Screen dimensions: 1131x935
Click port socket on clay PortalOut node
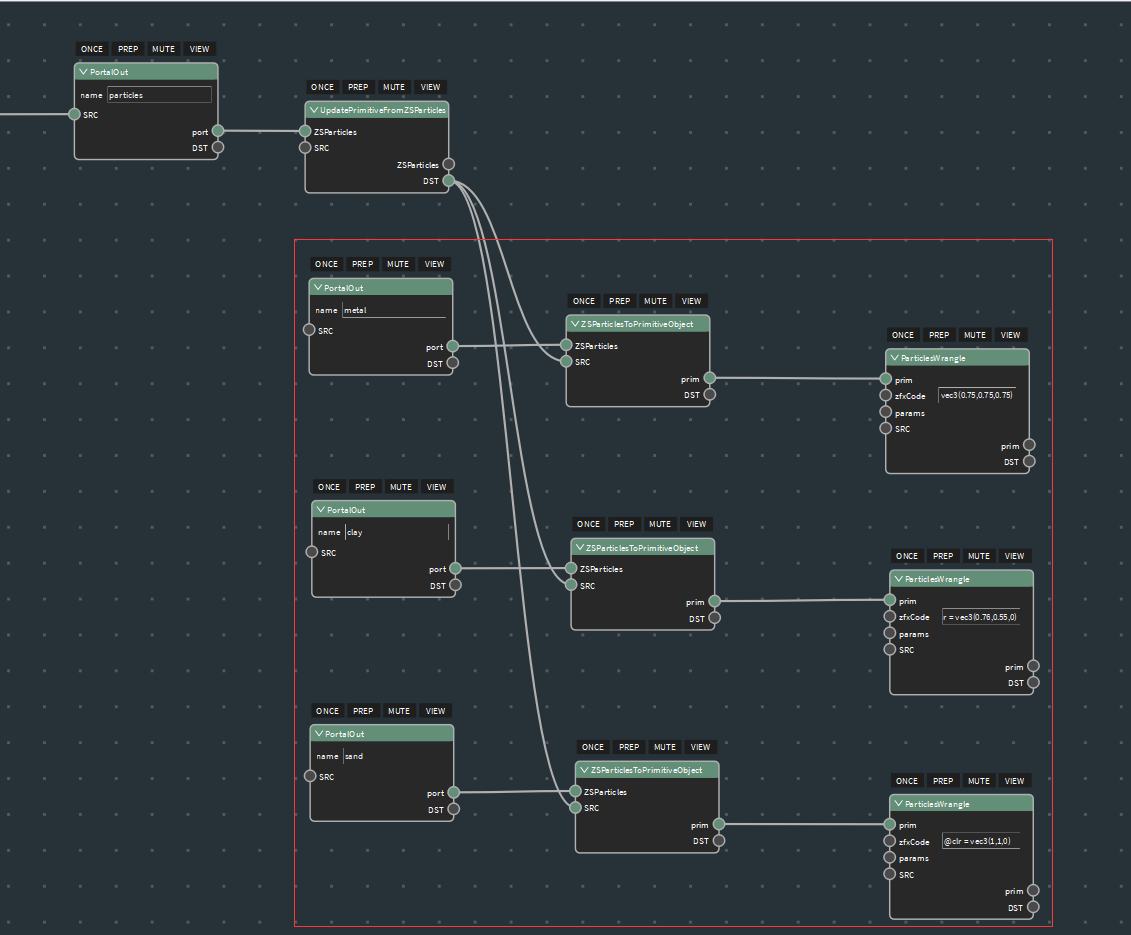point(456,569)
